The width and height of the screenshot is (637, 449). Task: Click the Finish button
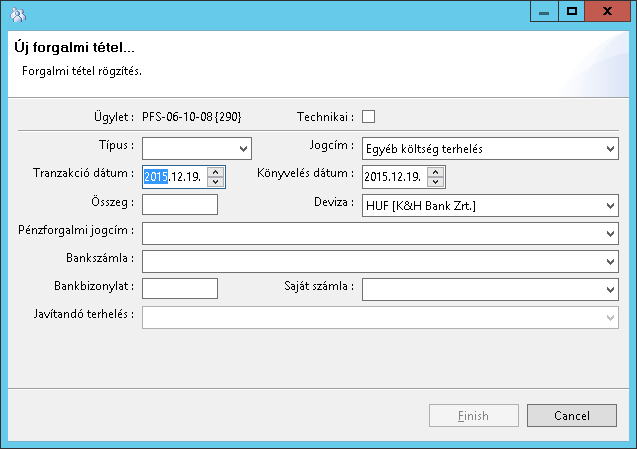[x=473, y=415]
